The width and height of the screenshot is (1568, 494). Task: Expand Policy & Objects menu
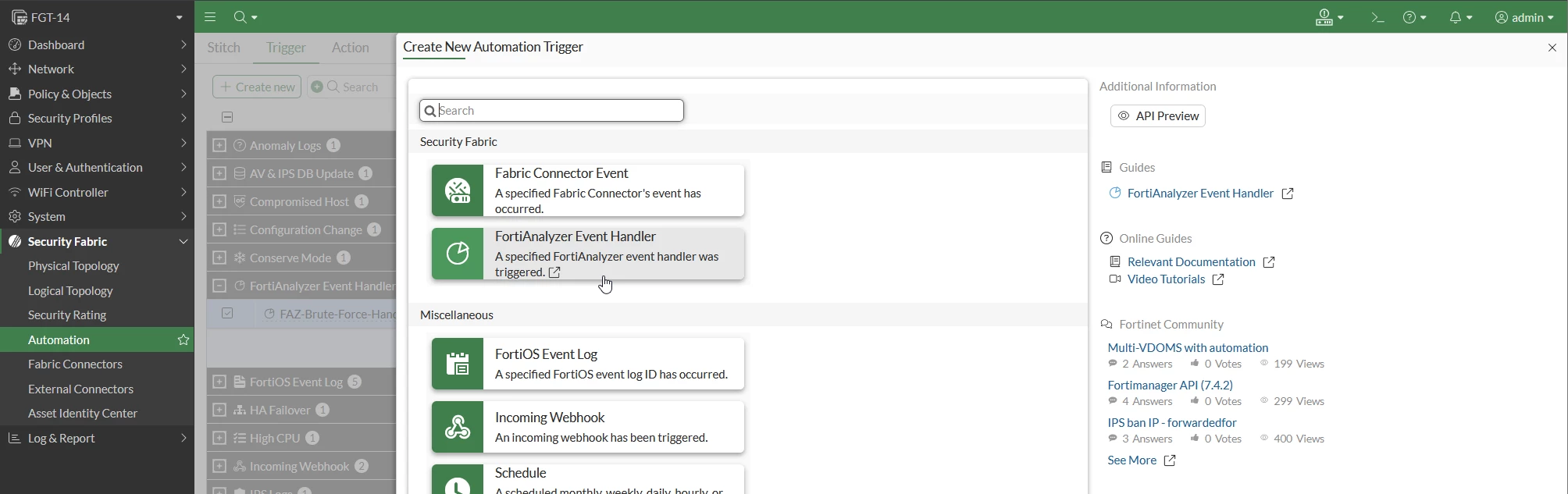97,94
